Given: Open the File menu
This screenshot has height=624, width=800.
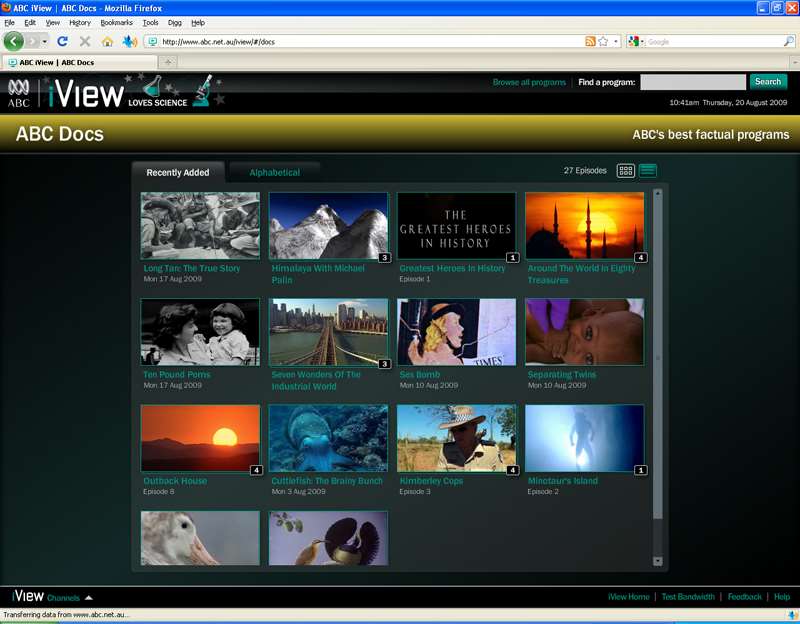Looking at the screenshot, I should click(10, 22).
